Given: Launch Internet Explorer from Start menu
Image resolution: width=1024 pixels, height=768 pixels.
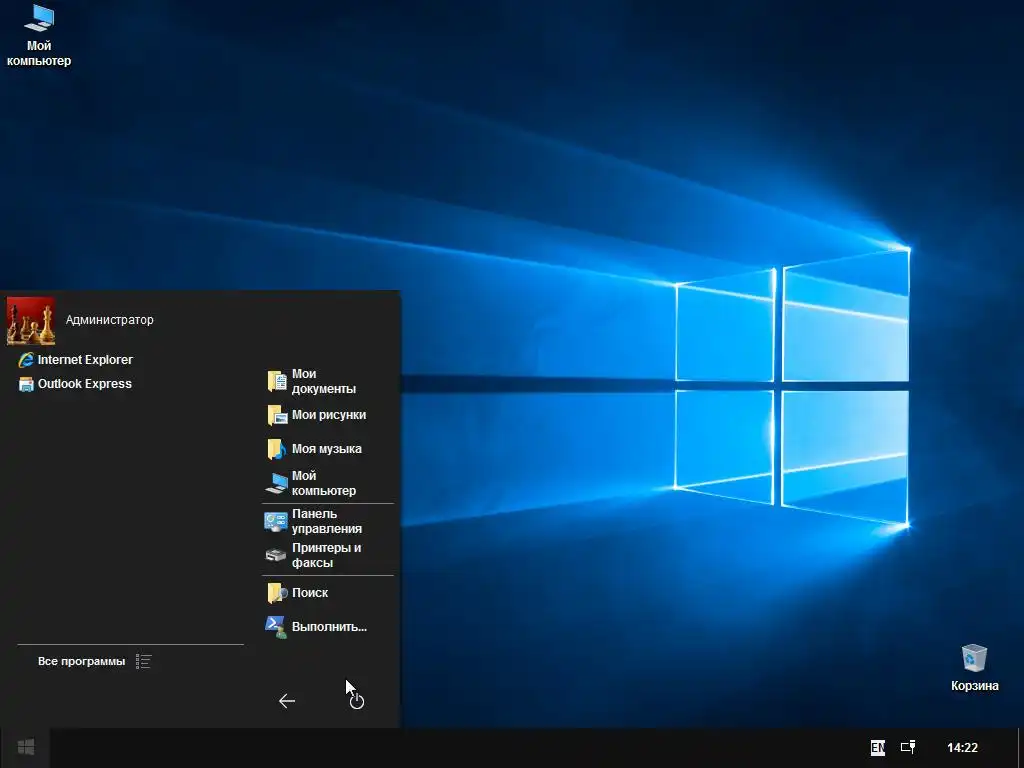Looking at the screenshot, I should (x=76, y=360).
